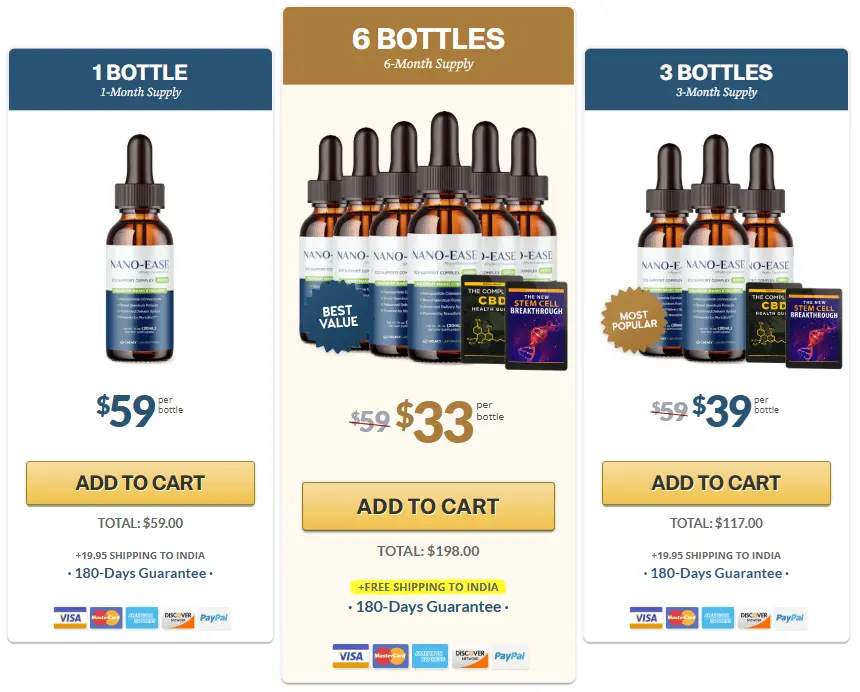Click the Free Shipping to India highlighted label
Screen dimensions: 860x692
[428, 587]
